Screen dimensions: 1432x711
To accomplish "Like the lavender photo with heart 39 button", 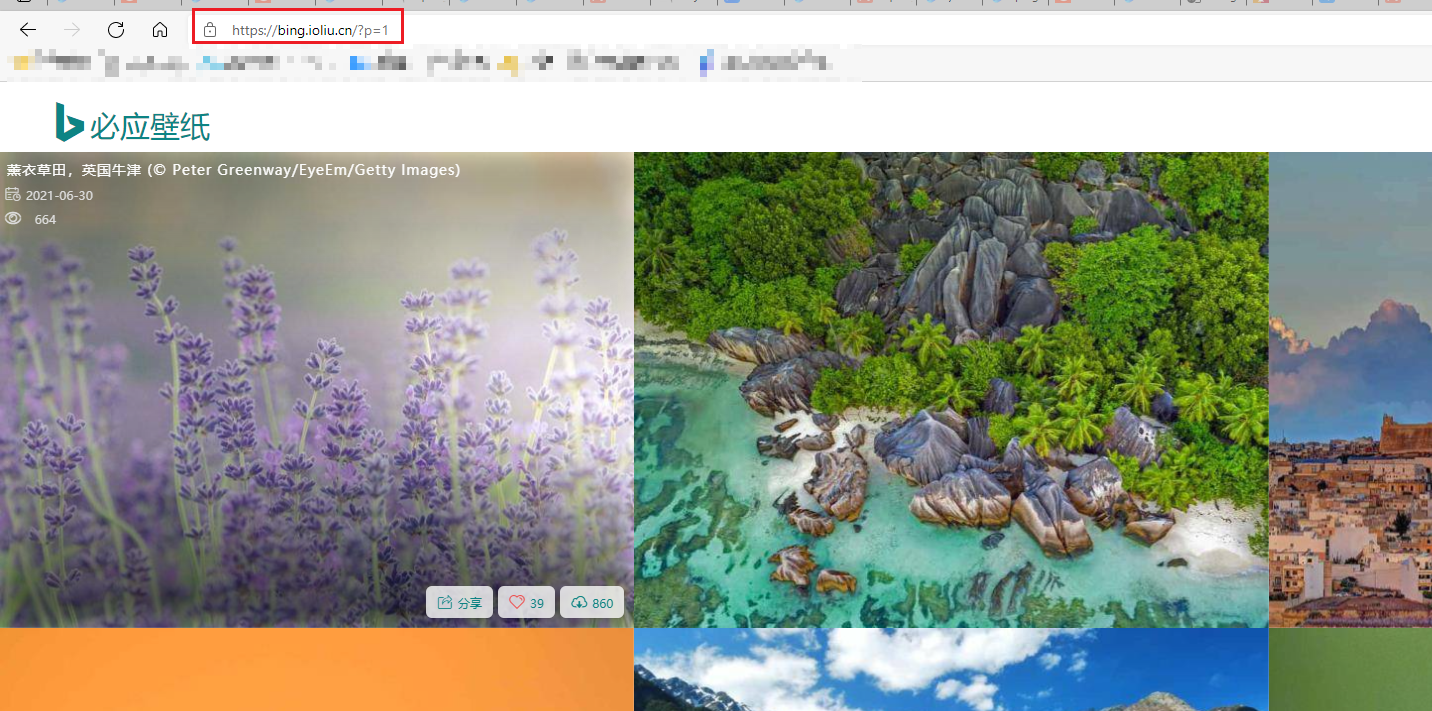I will point(526,602).
